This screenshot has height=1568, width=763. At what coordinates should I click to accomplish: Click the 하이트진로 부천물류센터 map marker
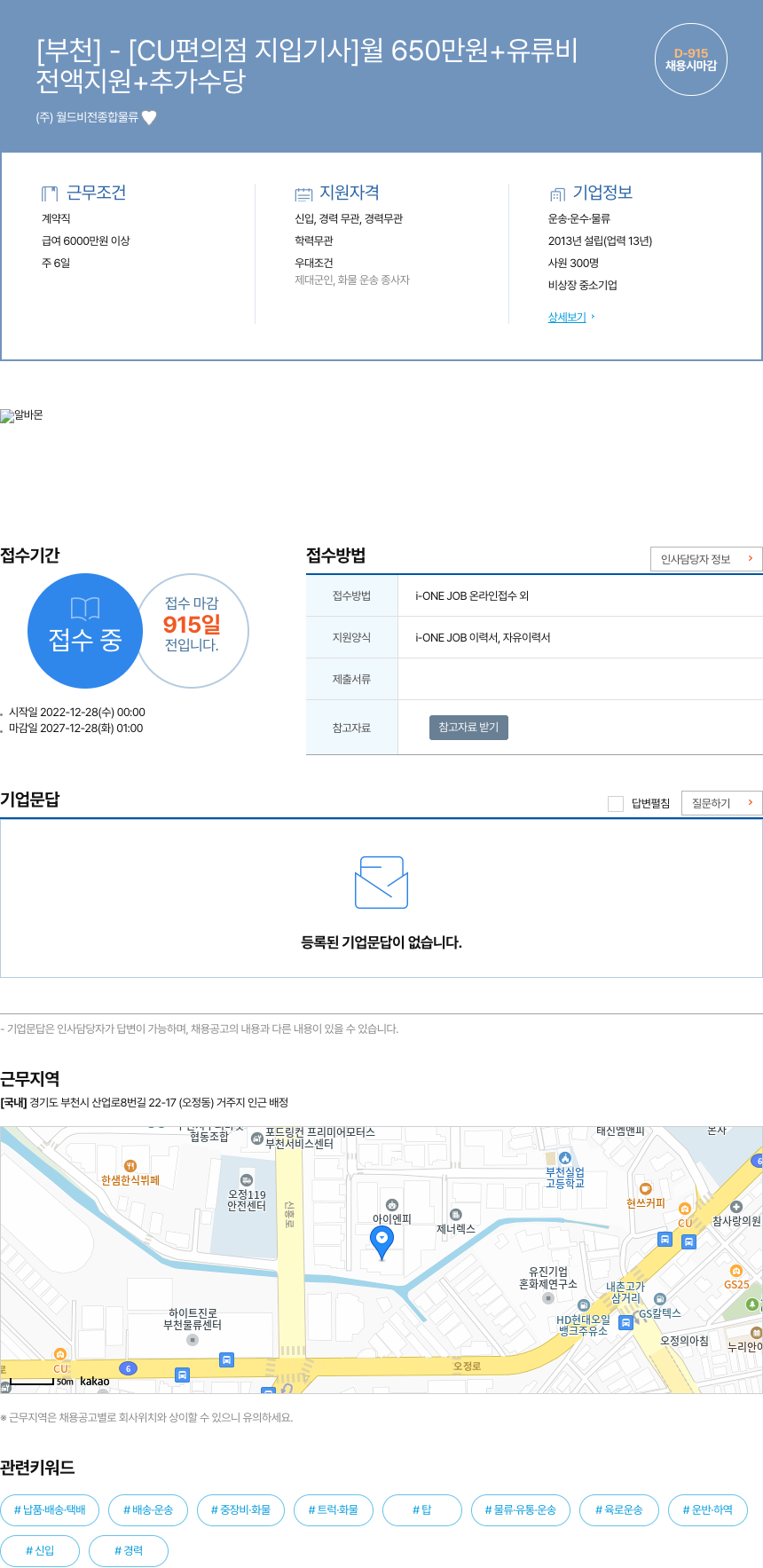point(193,1340)
